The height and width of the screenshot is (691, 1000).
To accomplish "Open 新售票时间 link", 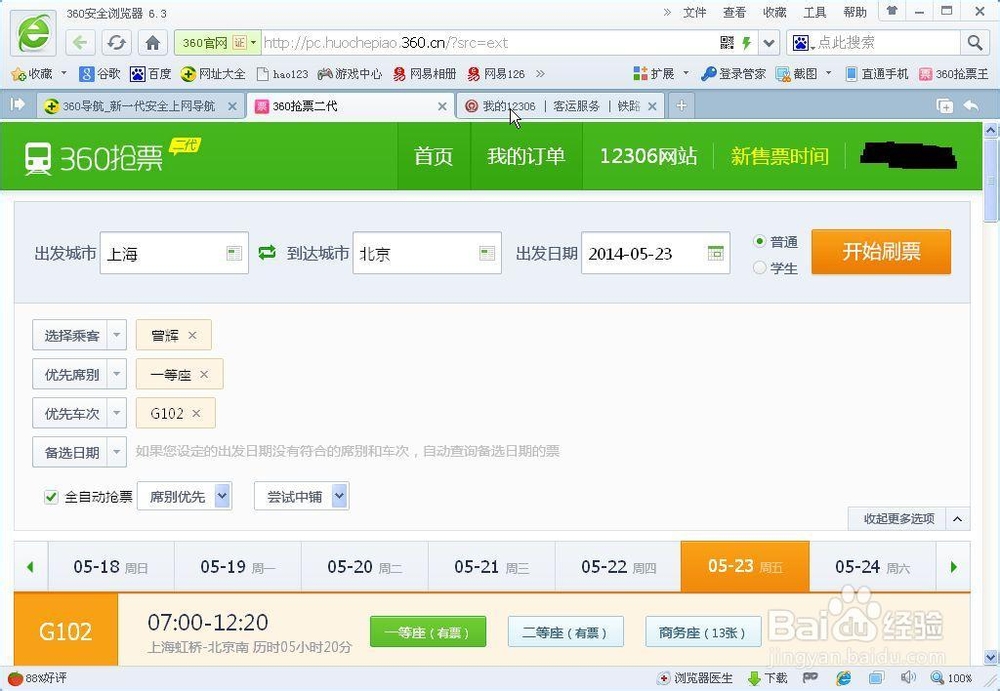I will (779, 156).
